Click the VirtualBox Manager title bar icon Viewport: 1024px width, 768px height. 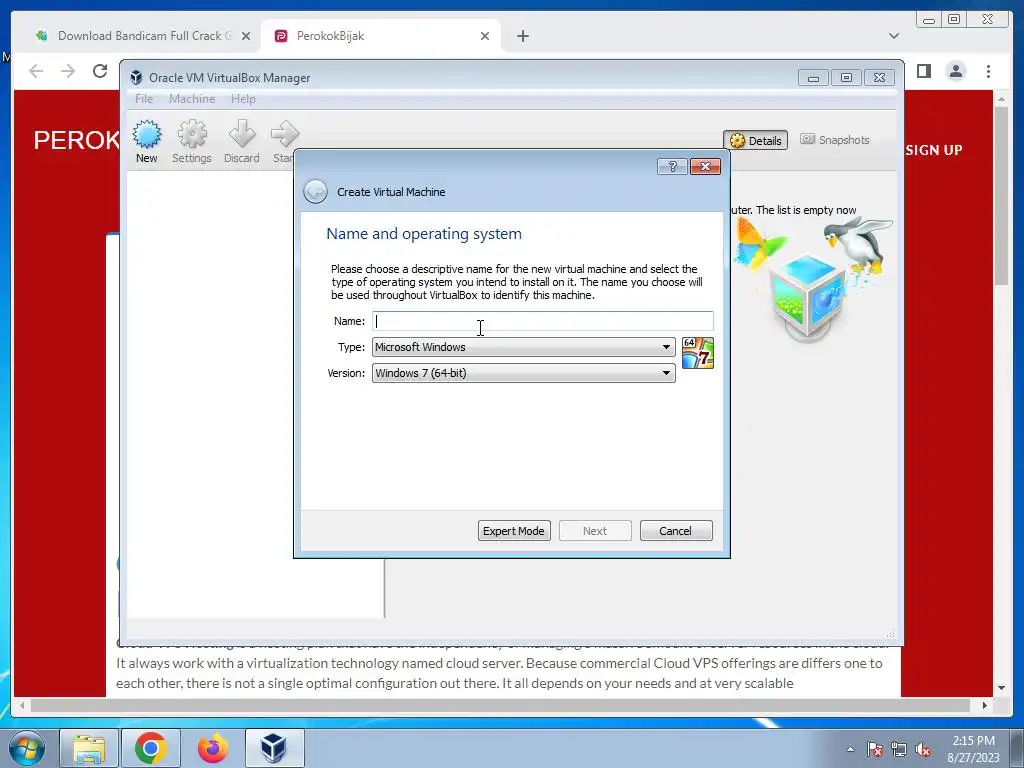[x=136, y=78]
